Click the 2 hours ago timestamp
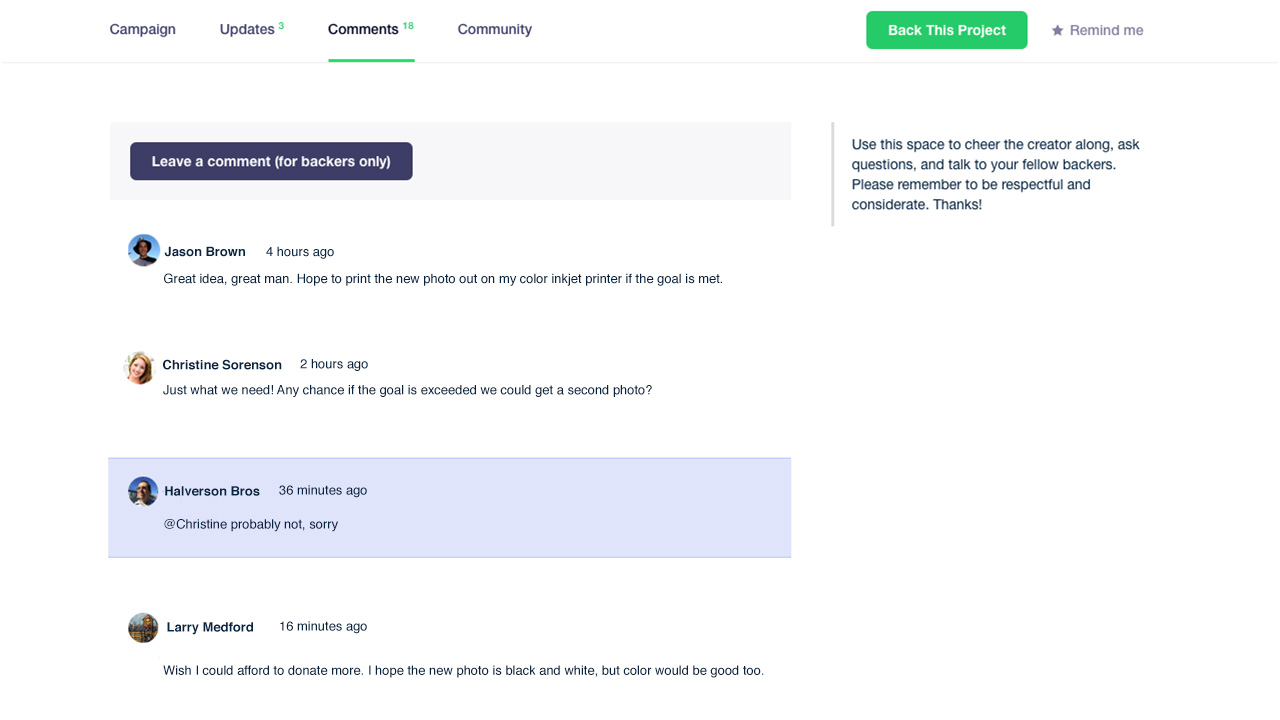 tap(334, 364)
